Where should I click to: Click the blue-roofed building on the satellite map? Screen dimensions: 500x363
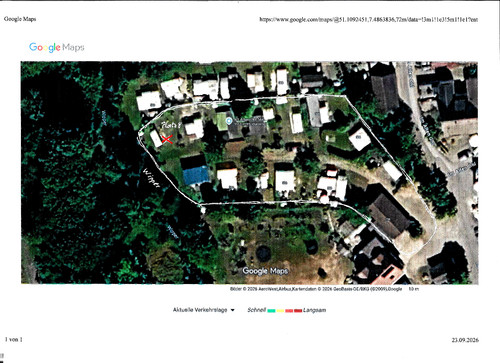[196, 175]
